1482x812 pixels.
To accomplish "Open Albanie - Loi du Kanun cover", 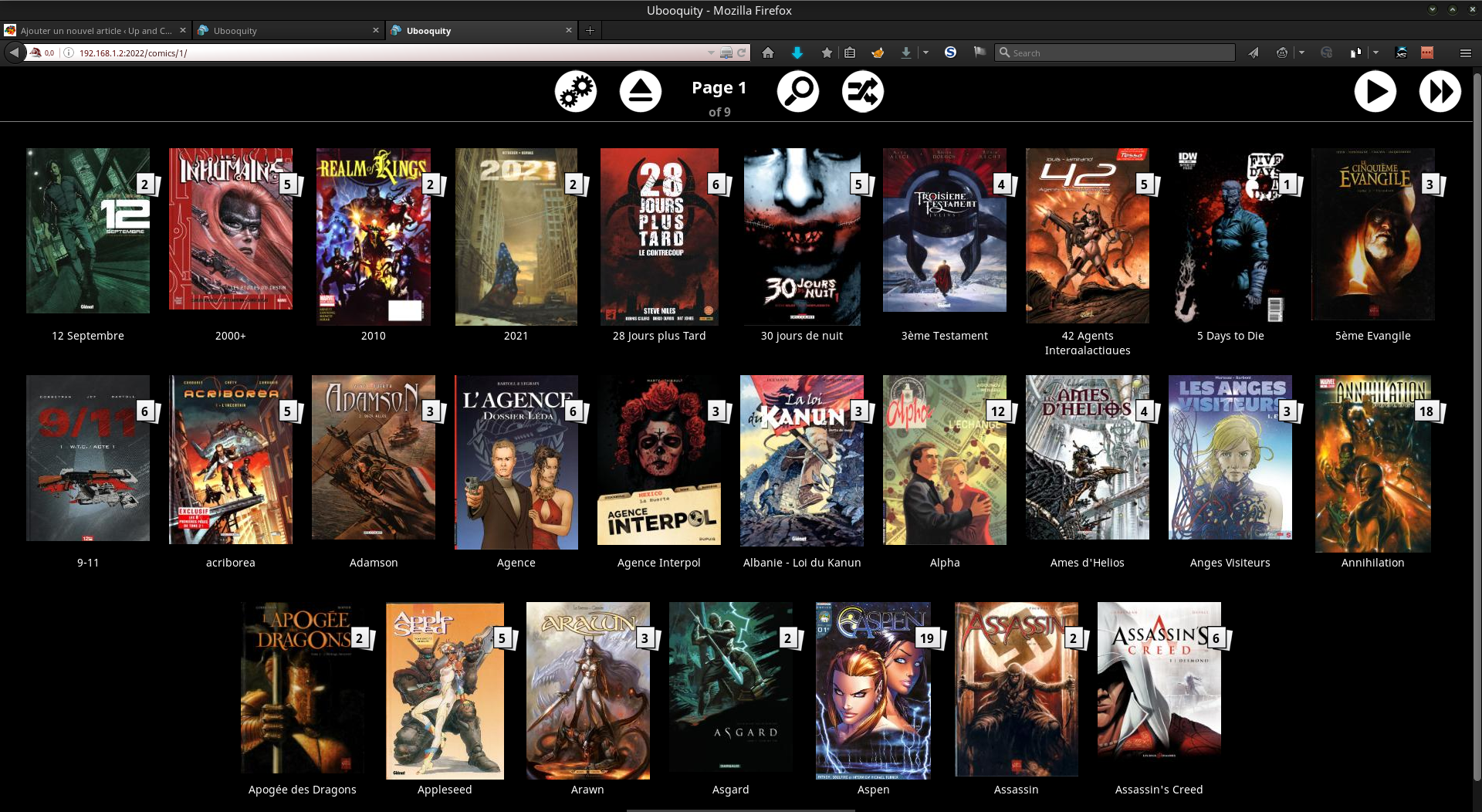I will (x=802, y=461).
